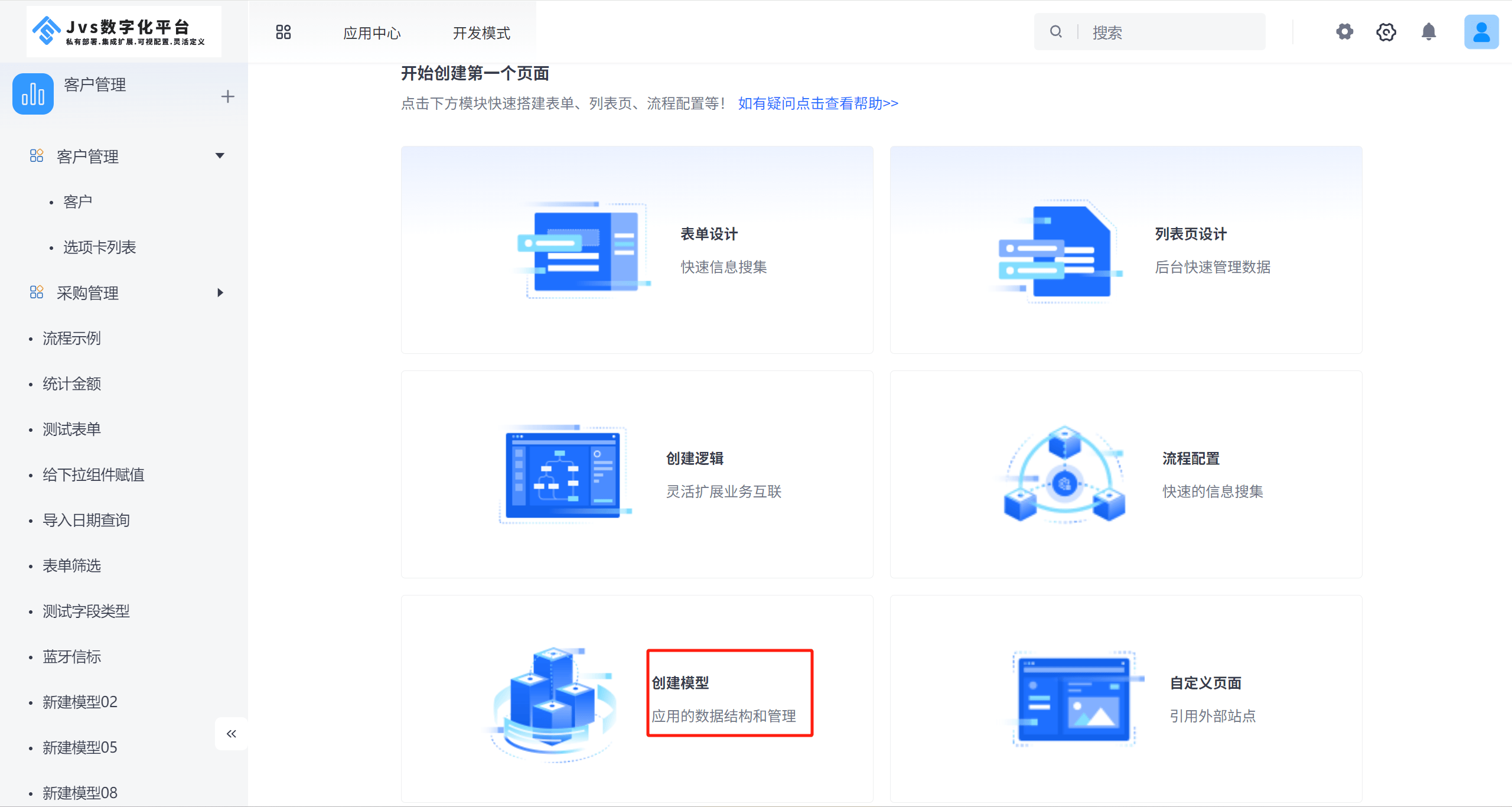The width and height of the screenshot is (1512, 807).
Task: Open notifications bell icon
Action: pyautogui.click(x=1429, y=32)
